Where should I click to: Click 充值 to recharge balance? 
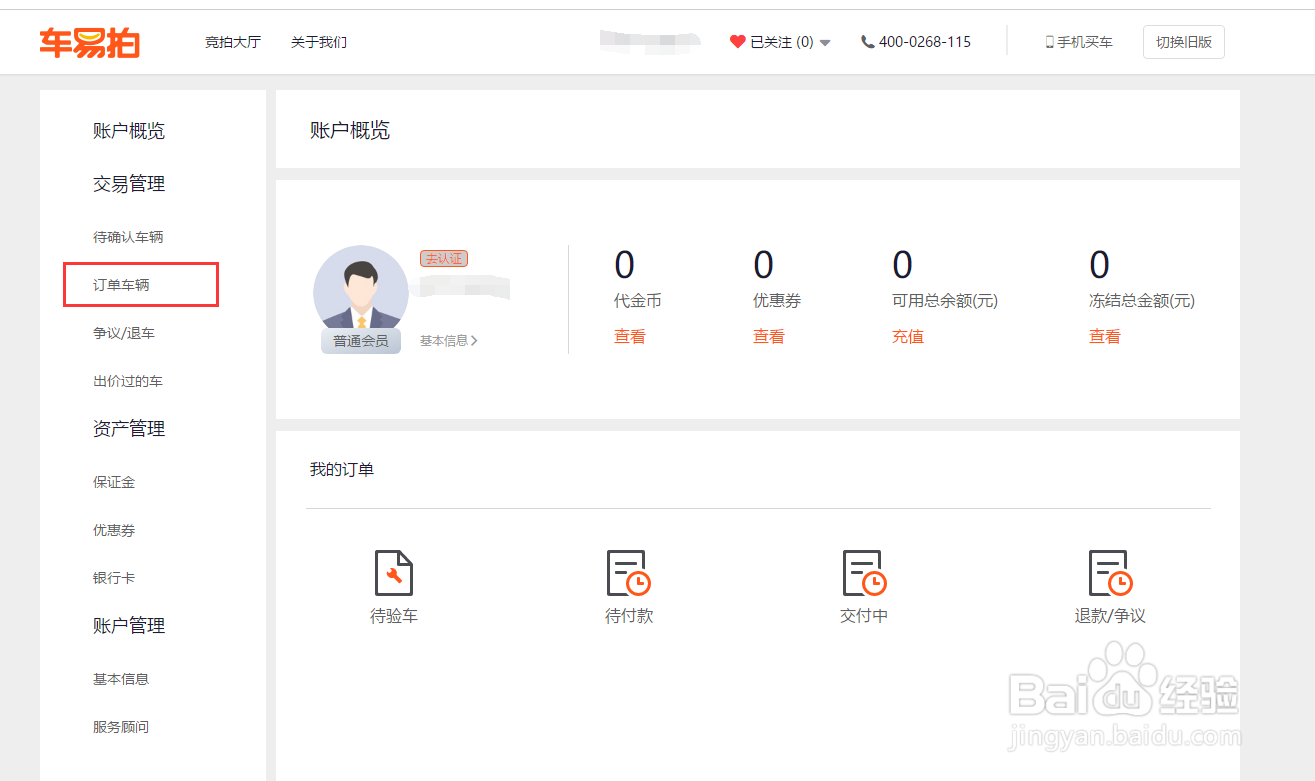pos(907,336)
